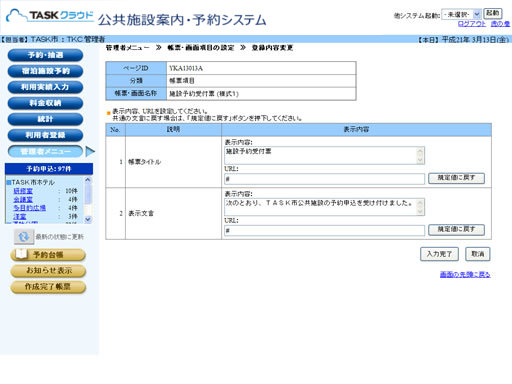Click the 入力完了 button

coord(439,254)
